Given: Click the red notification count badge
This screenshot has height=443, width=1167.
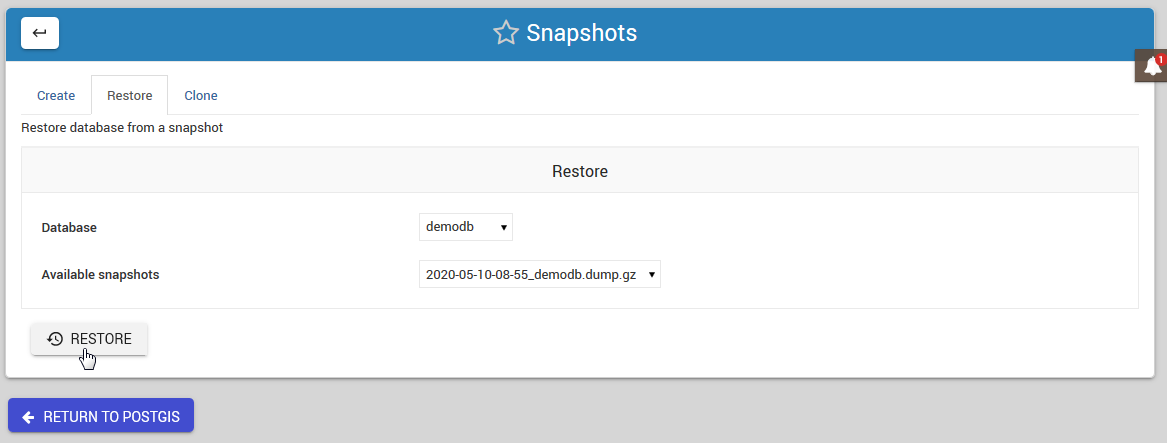Looking at the screenshot, I should 1161,59.
